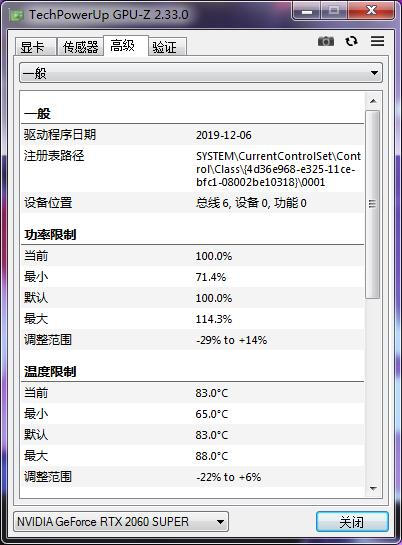
Task: Click the 注册表路径 label
Action: 54,155
